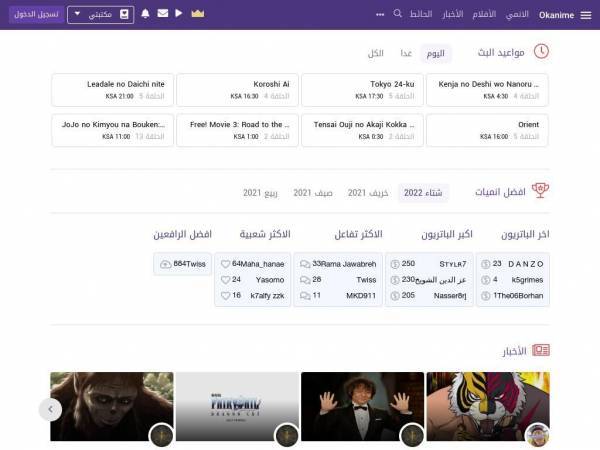Click the crown premium icon
The height and width of the screenshot is (450, 600).
(x=197, y=13)
